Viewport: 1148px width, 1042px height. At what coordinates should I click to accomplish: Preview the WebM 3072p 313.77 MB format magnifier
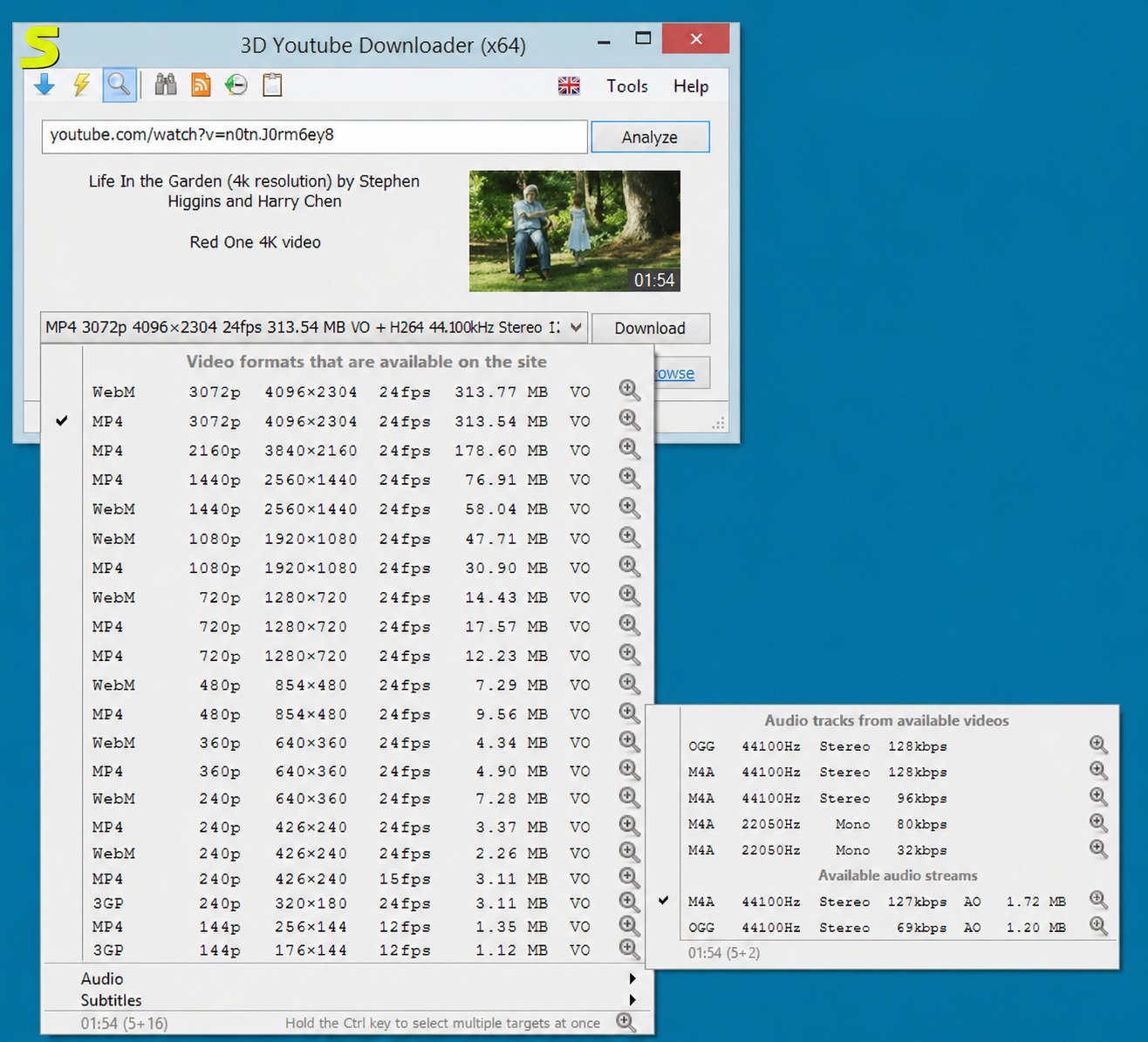[x=629, y=391]
